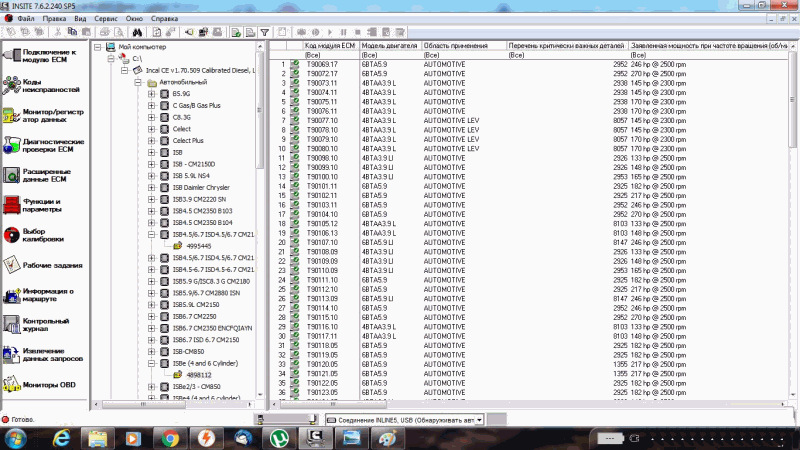Click the Stop toolbar button
This screenshot has width=800, height=450.
[358, 32]
